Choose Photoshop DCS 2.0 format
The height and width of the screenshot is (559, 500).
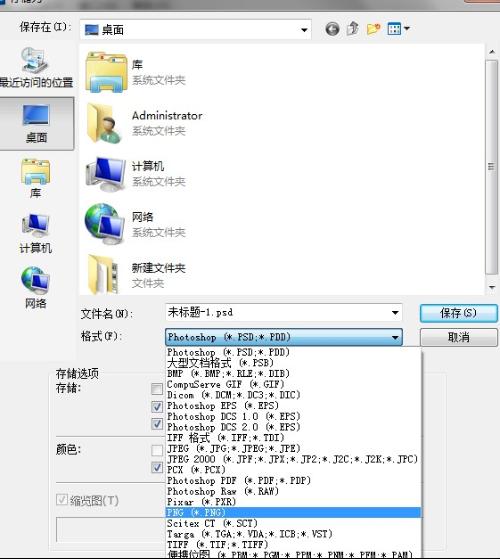[293, 427]
